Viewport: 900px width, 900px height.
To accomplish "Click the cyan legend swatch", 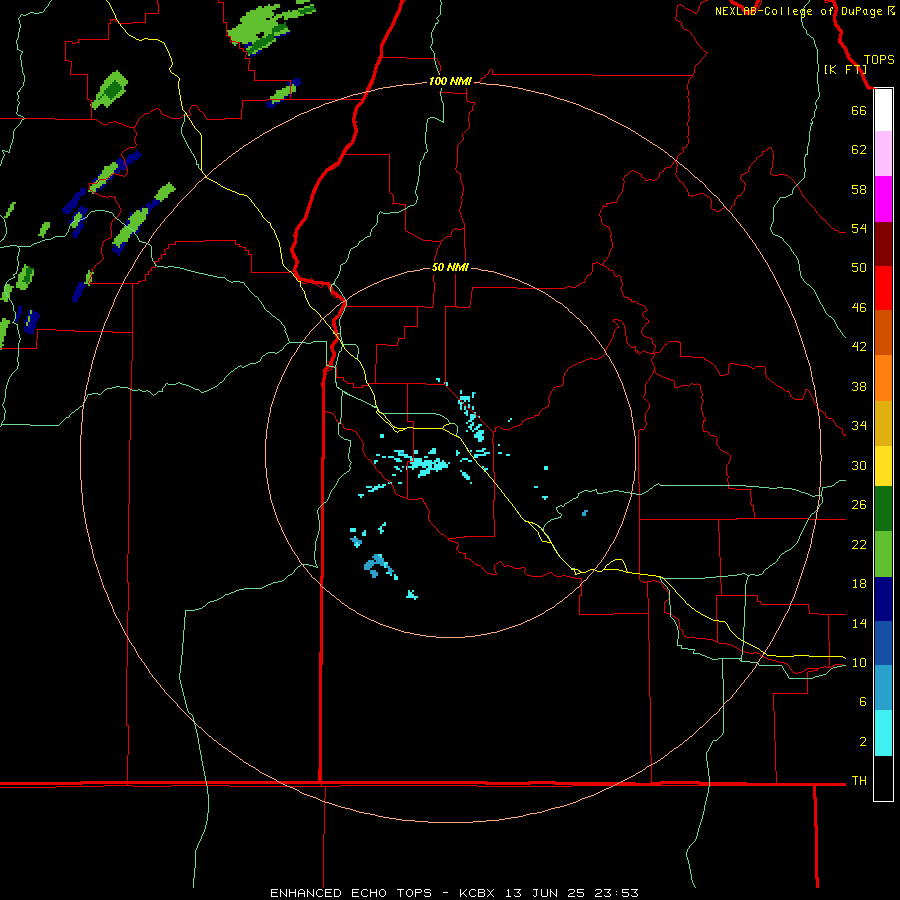I will point(883,733).
